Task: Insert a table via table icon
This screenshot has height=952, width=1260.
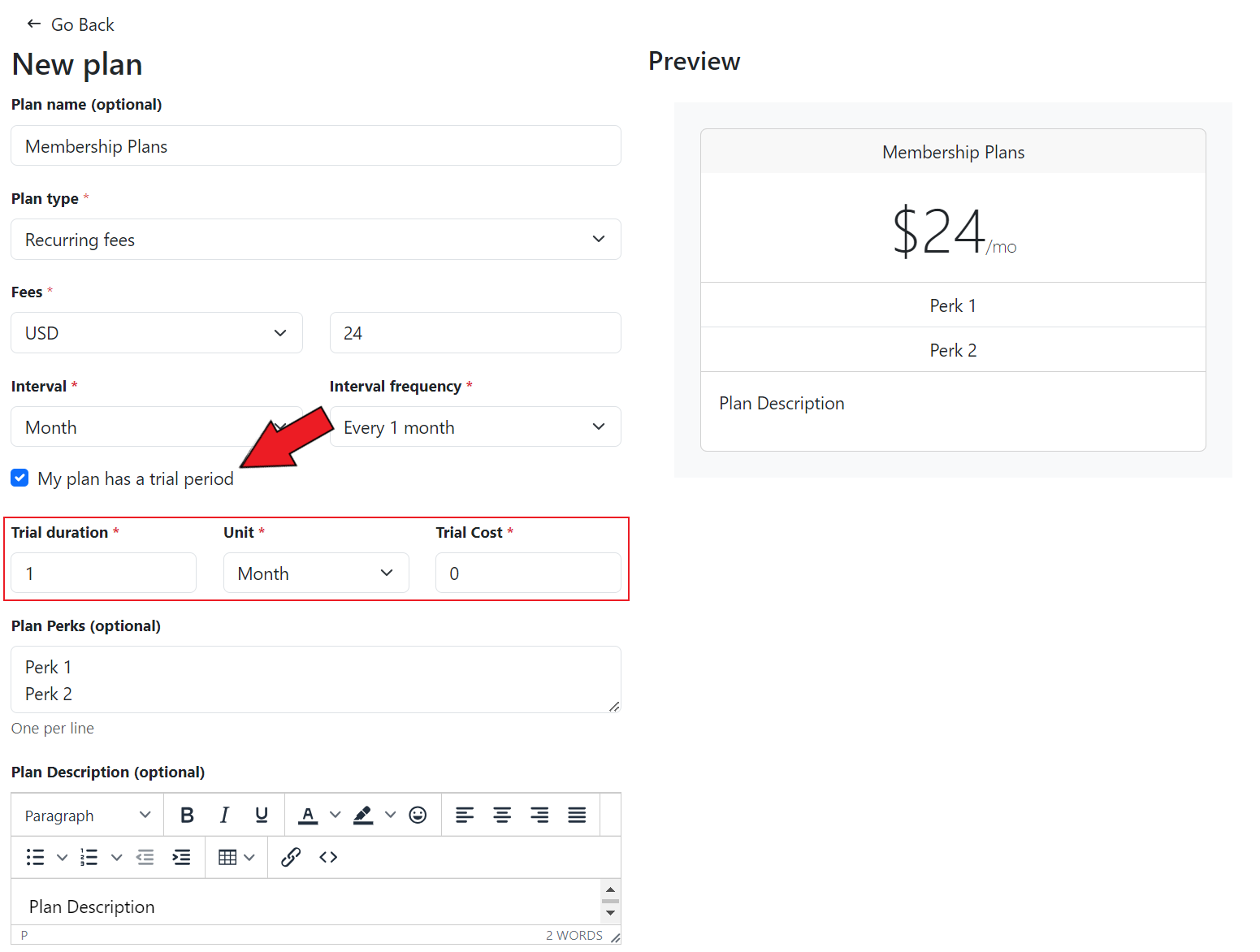Action: 228,857
